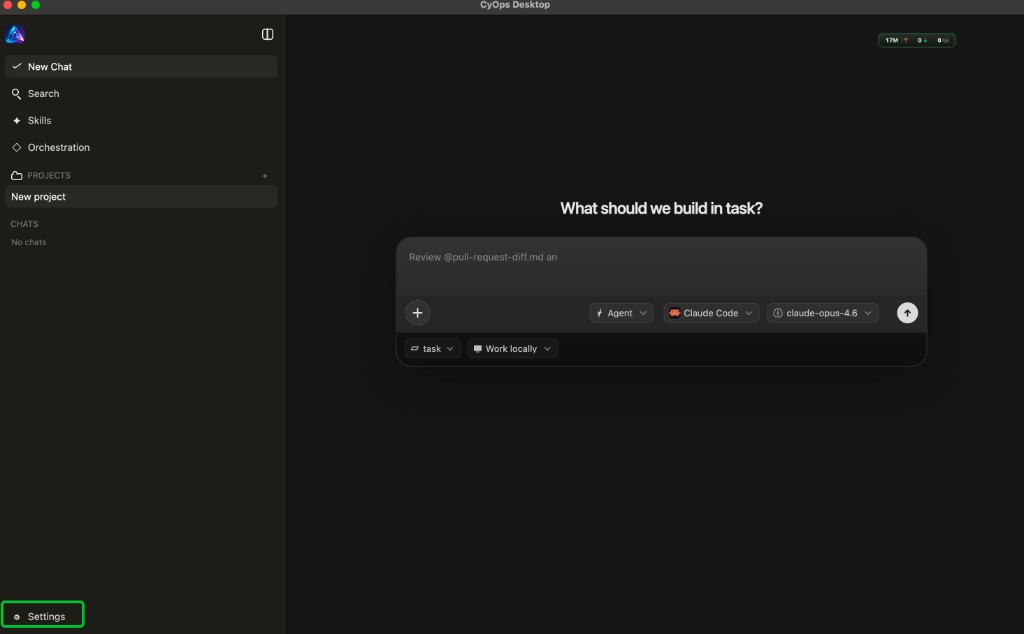1024x634 pixels.
Task: Open the claude-opus-4.6 model dropdown
Action: tap(822, 313)
